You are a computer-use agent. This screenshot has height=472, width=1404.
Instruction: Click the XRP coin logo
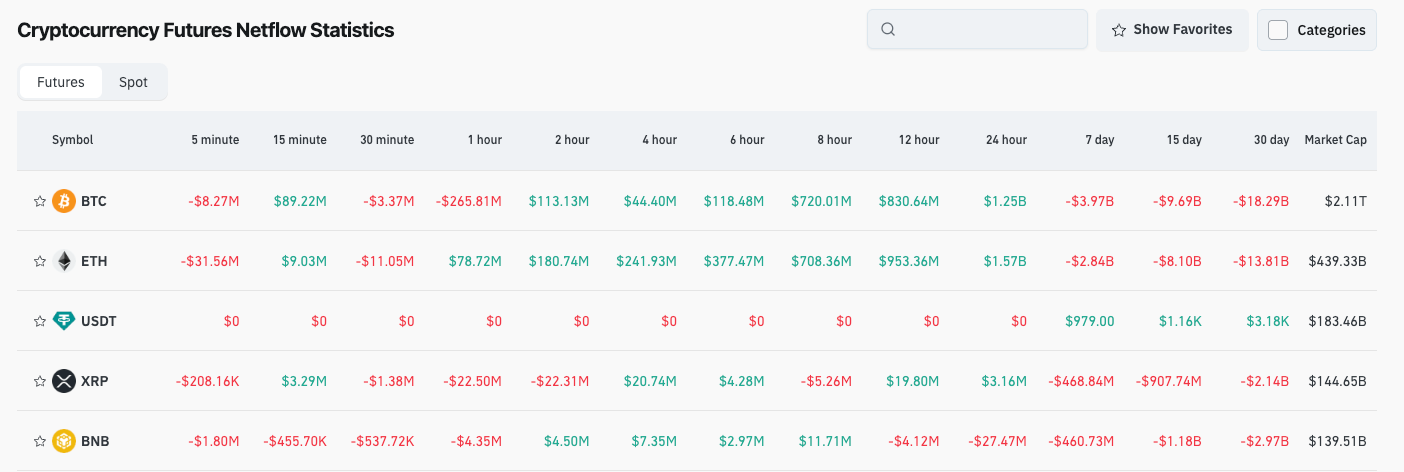(64, 381)
